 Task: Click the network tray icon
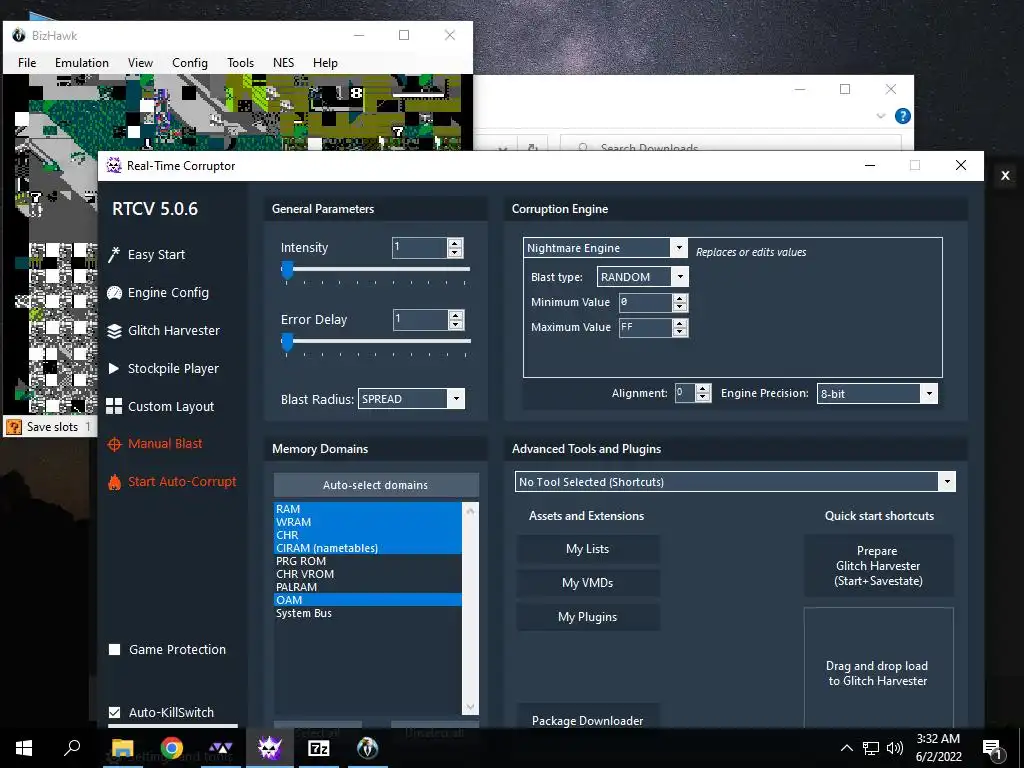click(x=871, y=748)
